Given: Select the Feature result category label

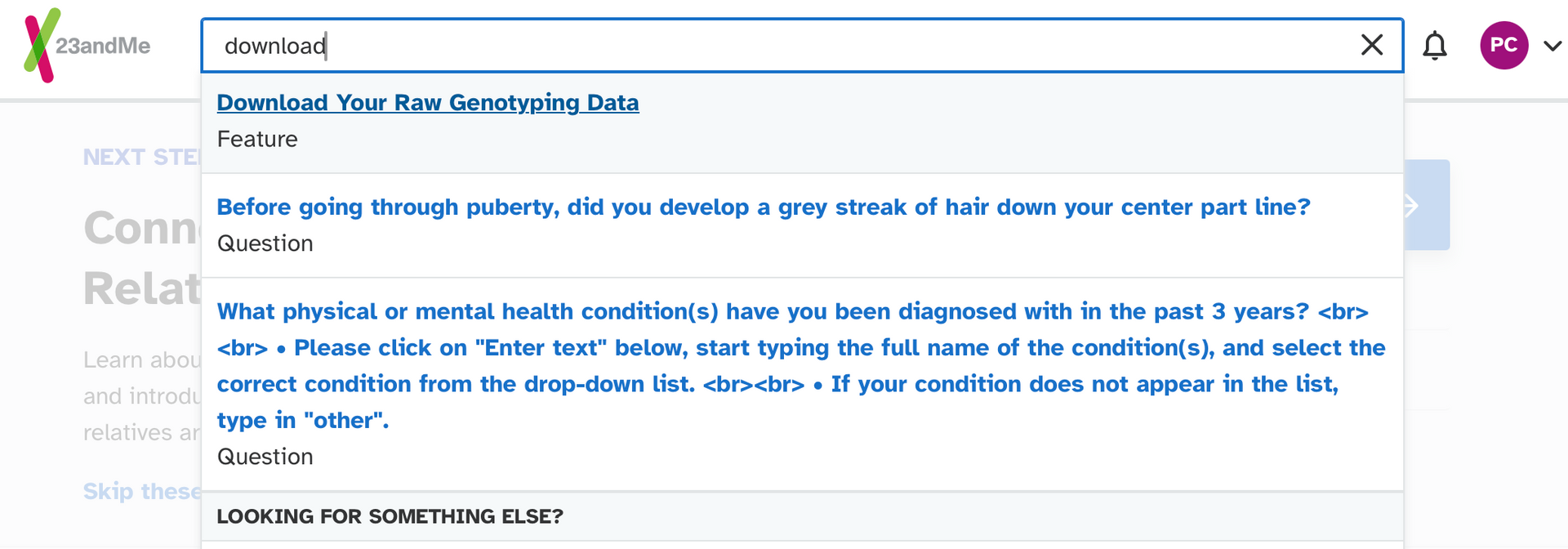Looking at the screenshot, I should (x=256, y=139).
